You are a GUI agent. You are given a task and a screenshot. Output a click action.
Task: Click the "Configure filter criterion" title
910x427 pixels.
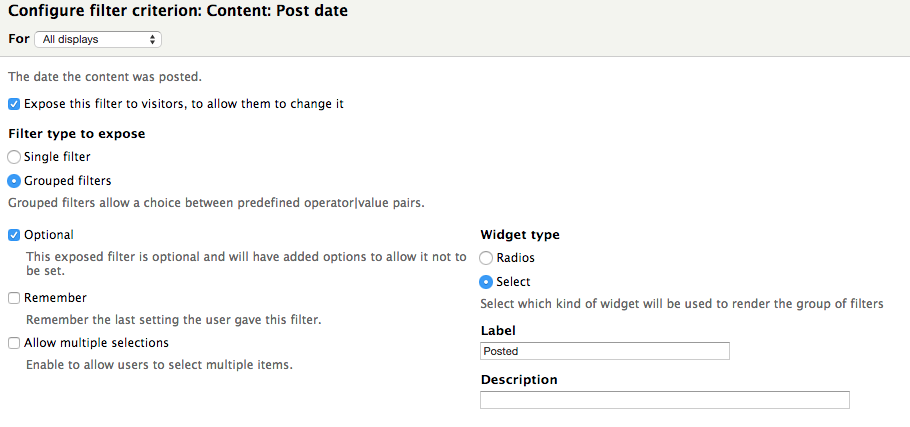click(x=178, y=10)
